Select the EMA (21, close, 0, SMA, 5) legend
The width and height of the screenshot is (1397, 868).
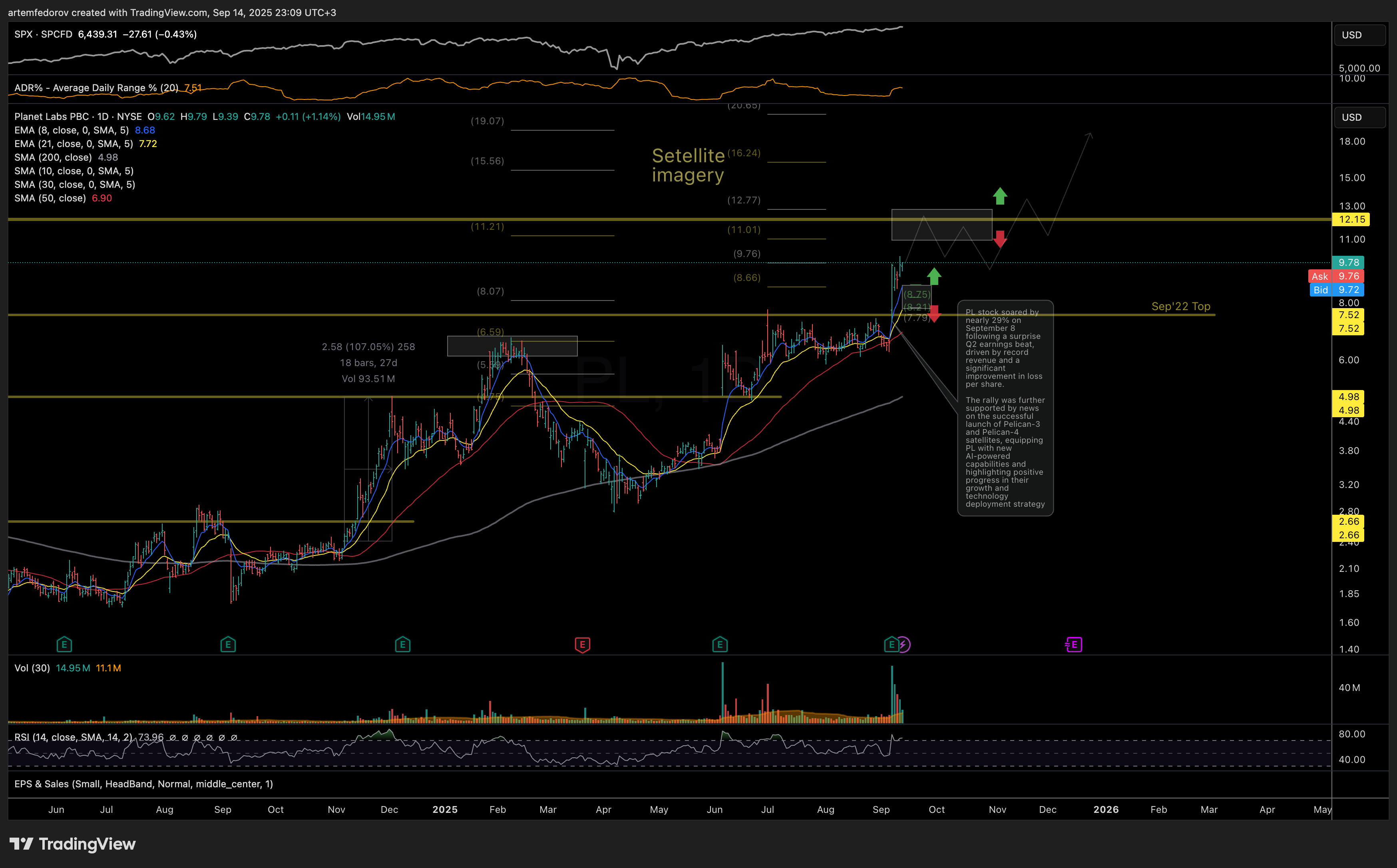(x=74, y=144)
